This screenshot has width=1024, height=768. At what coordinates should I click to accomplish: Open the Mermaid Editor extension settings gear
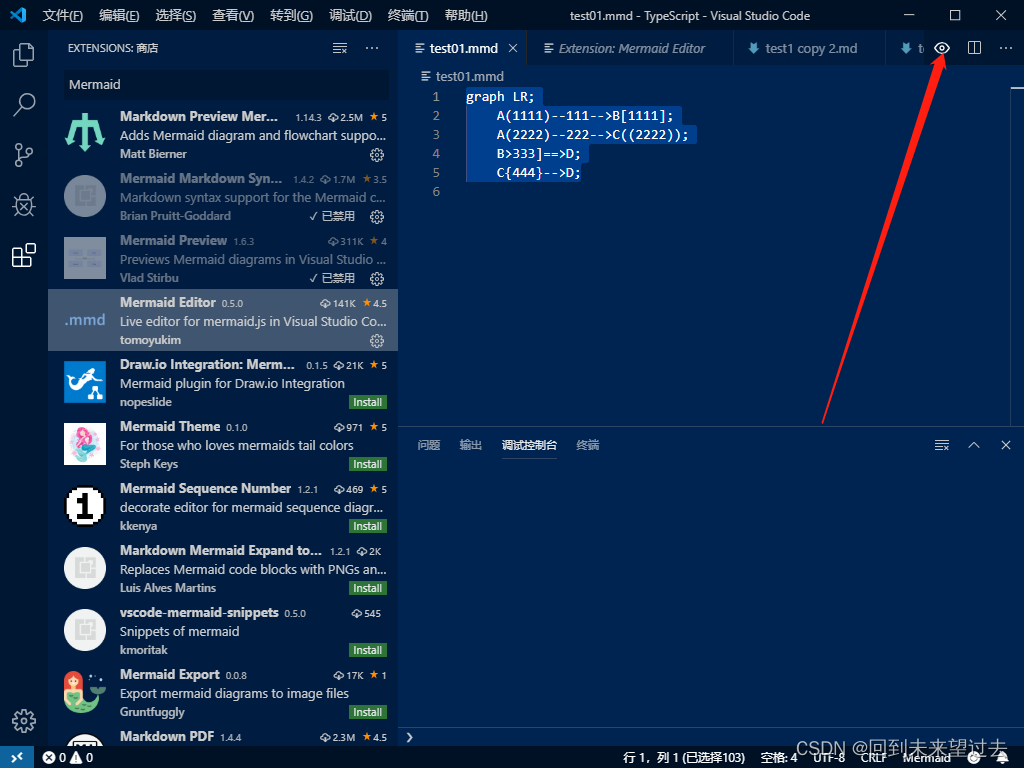click(x=377, y=340)
